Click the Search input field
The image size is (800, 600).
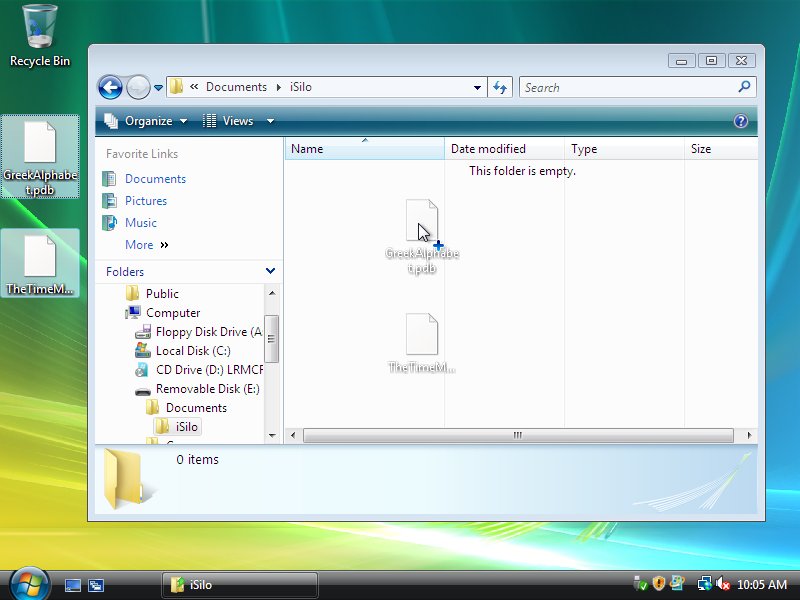628,87
